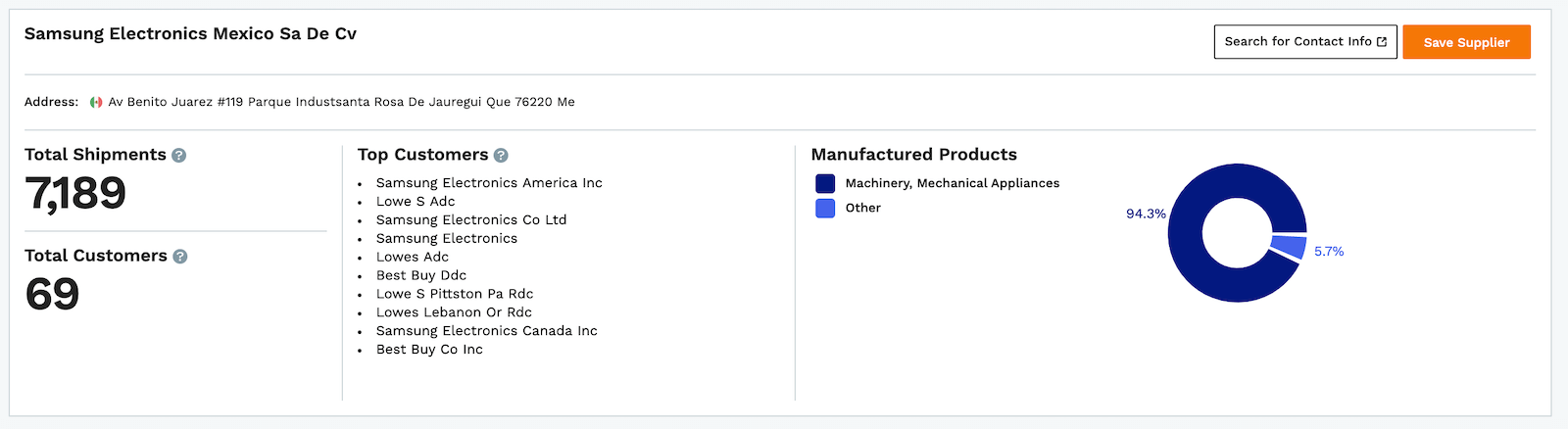Open Lowe S Pittston Pa Rdc customer
The height and width of the screenshot is (429, 1568).
pos(455,294)
